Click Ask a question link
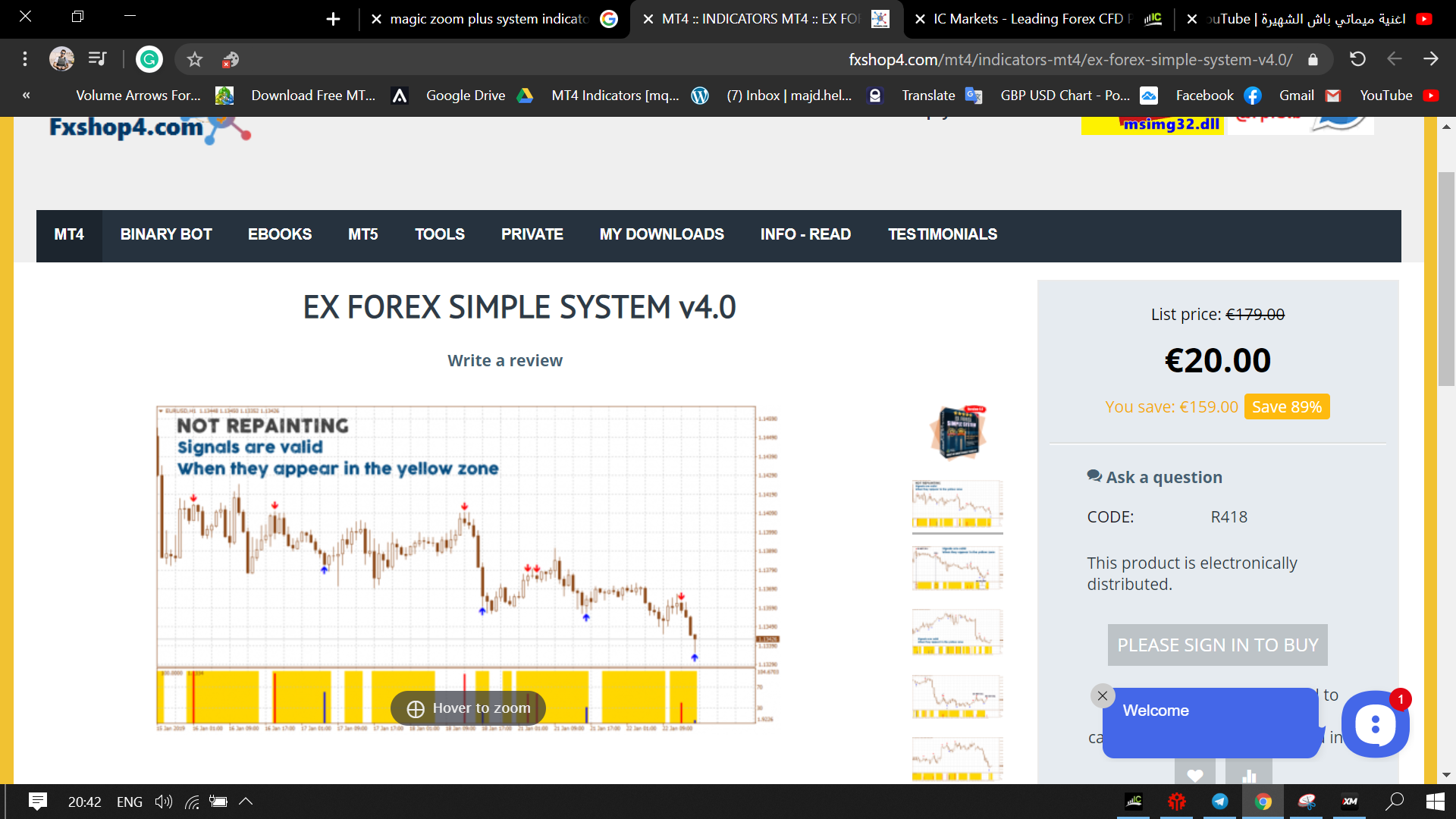 (x=1163, y=477)
